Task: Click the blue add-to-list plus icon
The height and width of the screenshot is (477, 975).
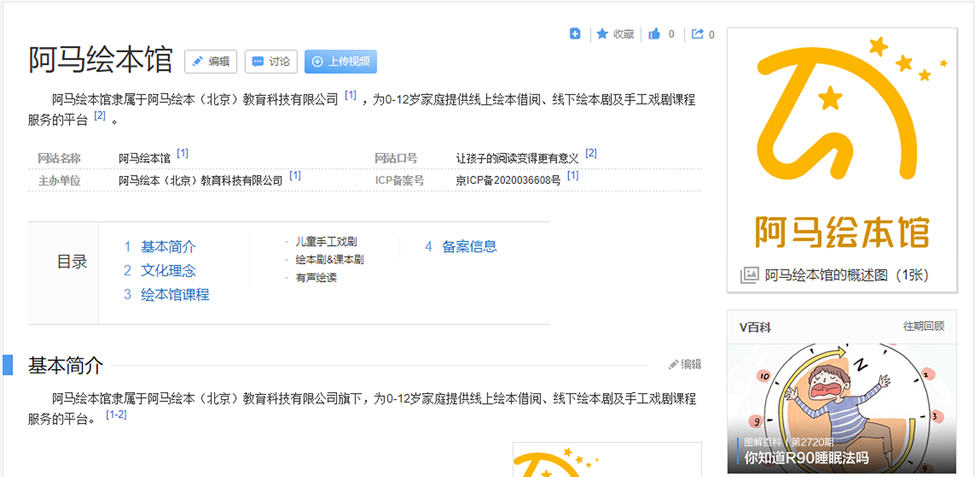Action: click(575, 34)
